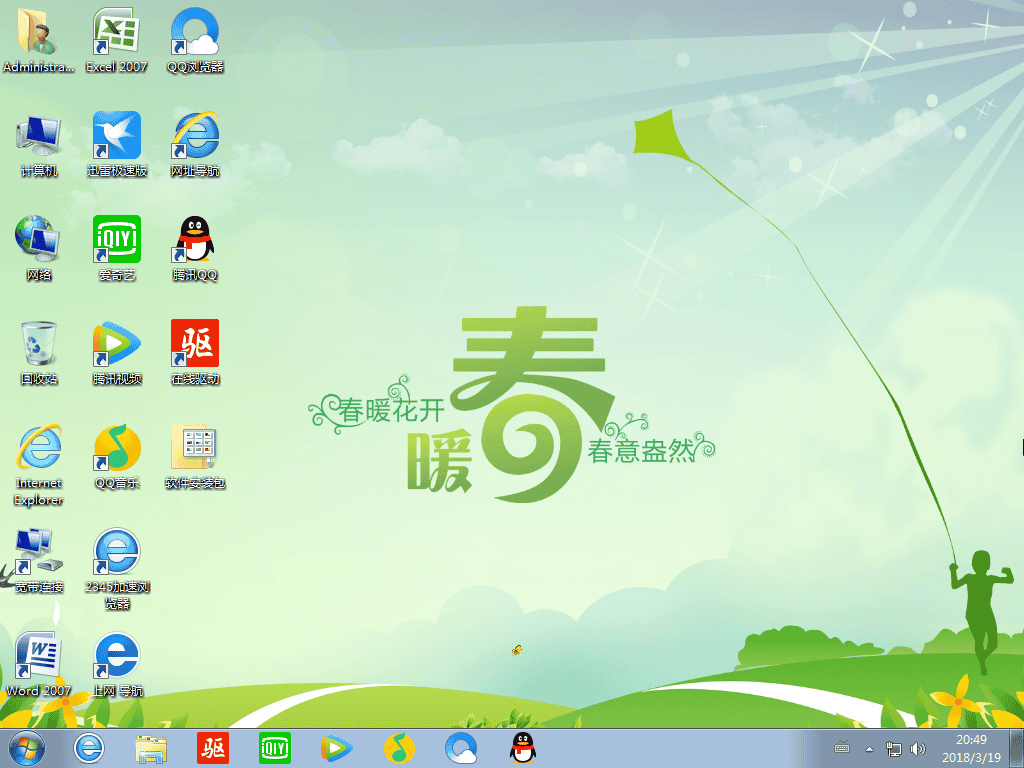The width and height of the screenshot is (1024, 768).
Task: Select the 爱奇艺 desktop shortcut
Action: coord(117,249)
